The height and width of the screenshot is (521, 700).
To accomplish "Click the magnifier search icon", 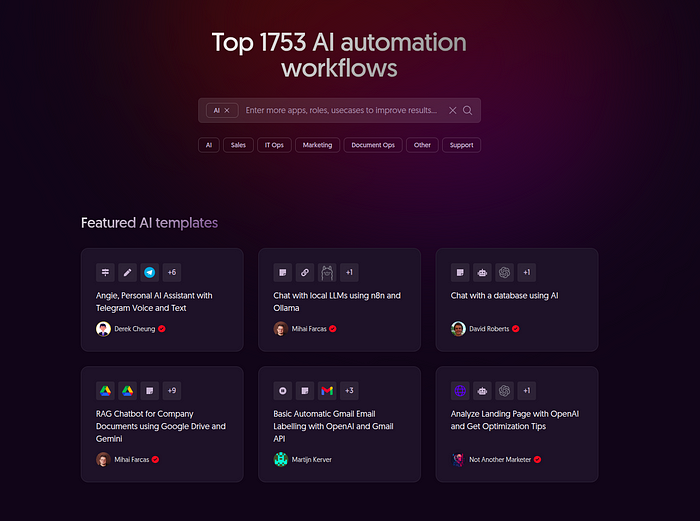I will pos(467,110).
